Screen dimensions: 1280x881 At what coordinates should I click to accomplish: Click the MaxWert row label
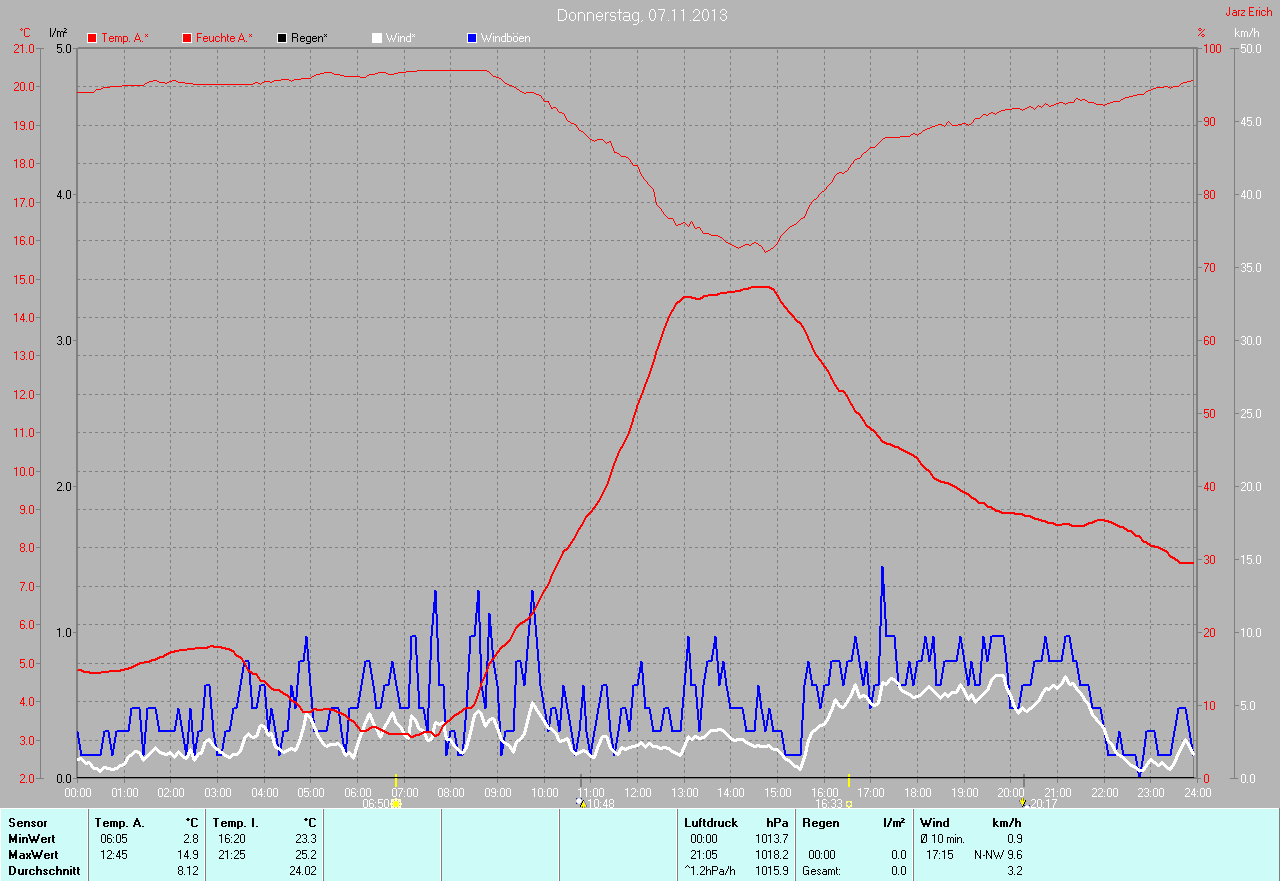[32, 855]
